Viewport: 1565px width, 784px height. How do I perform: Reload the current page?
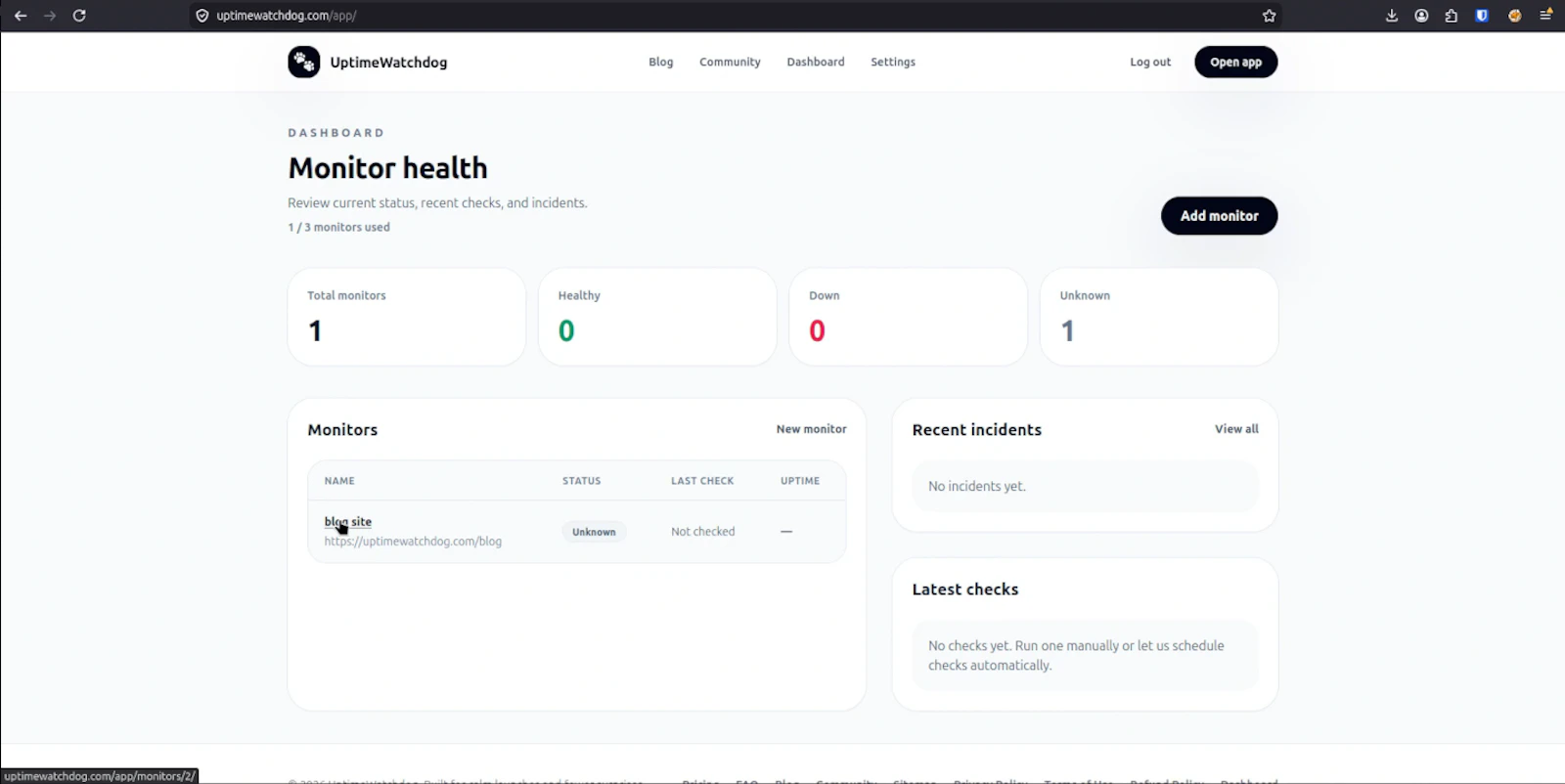tap(79, 16)
